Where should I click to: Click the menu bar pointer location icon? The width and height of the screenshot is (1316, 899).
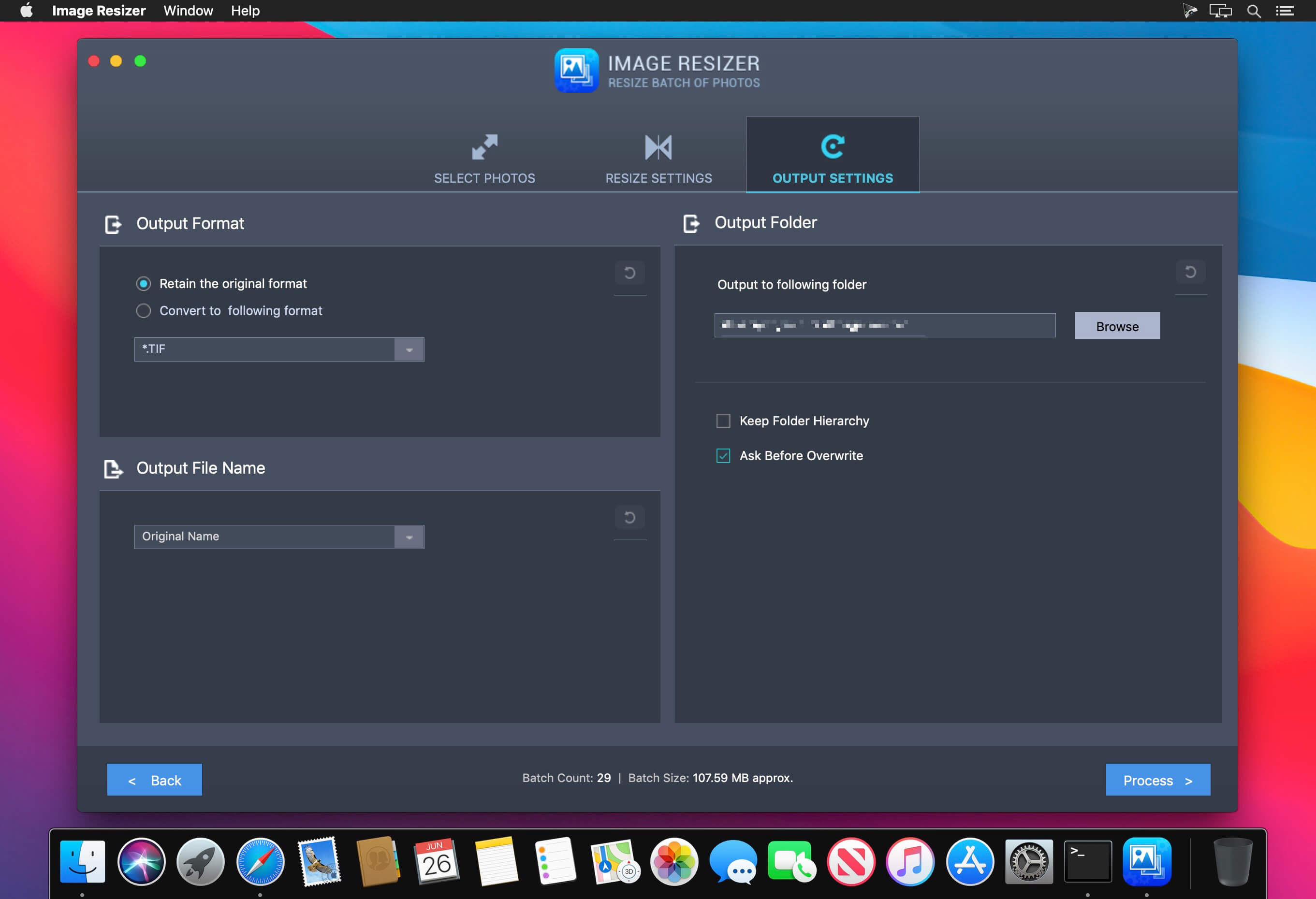(1189, 11)
